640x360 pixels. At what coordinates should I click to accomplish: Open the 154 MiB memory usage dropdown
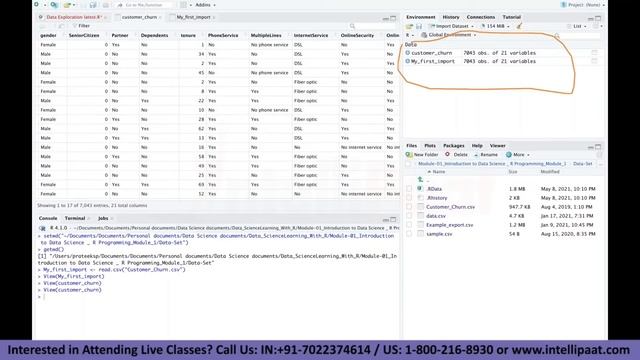[495, 26]
